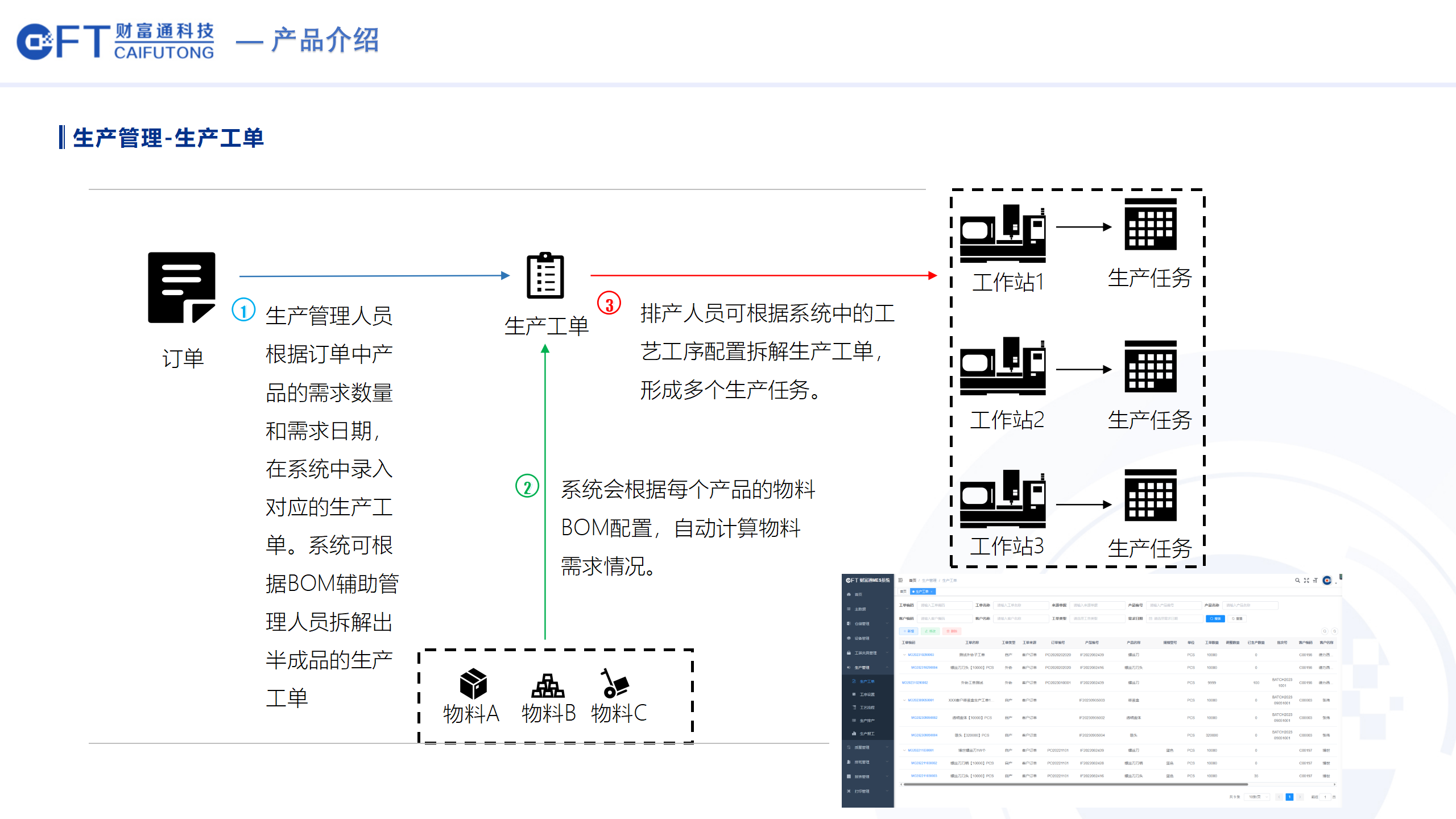This screenshot has width=1456, height=819.
Task: Open work order MO202309050004 link
Action: click(924, 735)
